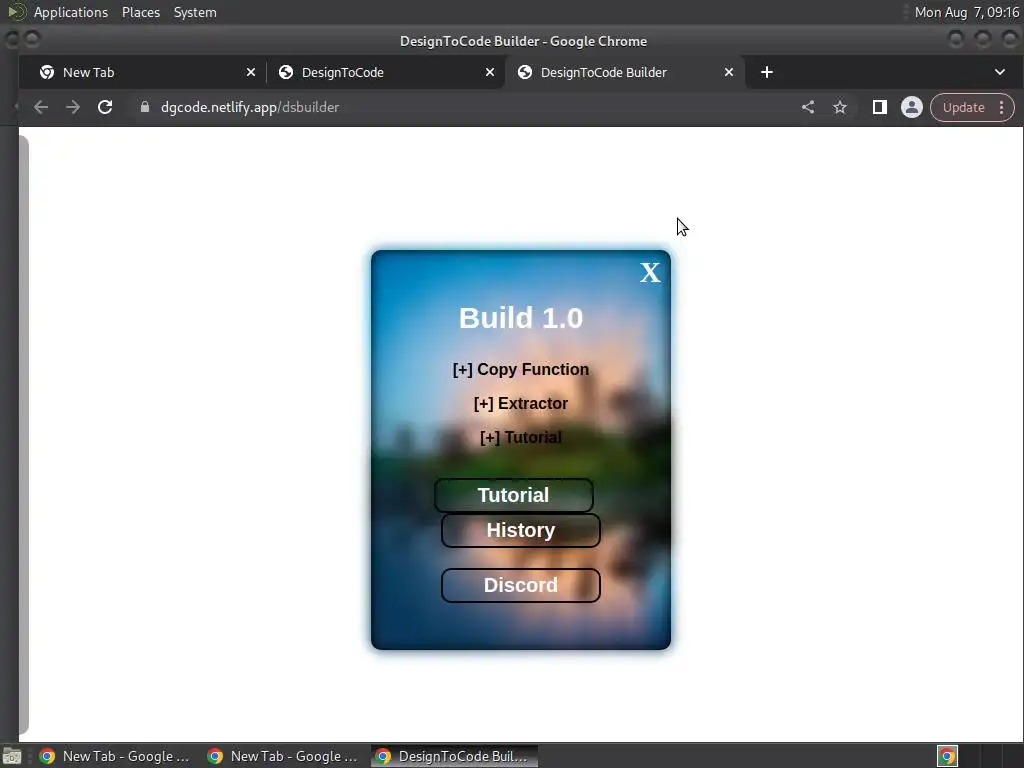Click the Chrome Update button
The width and height of the screenshot is (1024, 768).
(963, 108)
